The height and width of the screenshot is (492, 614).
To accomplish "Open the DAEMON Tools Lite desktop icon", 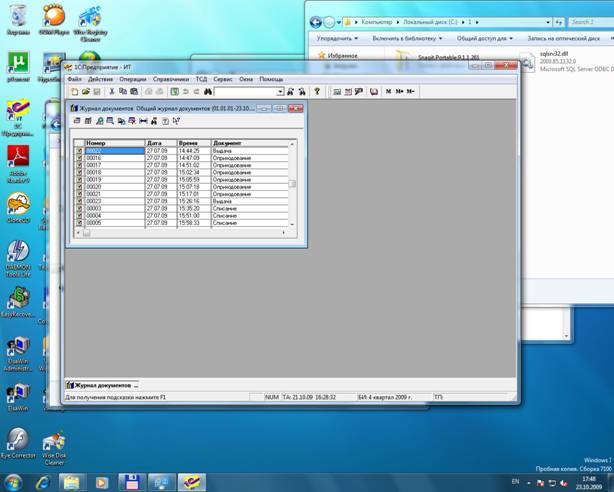I will (x=18, y=259).
